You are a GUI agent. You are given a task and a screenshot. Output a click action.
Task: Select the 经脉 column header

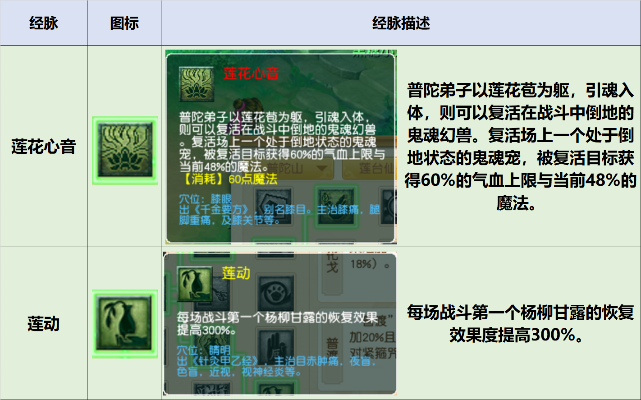(44, 23)
